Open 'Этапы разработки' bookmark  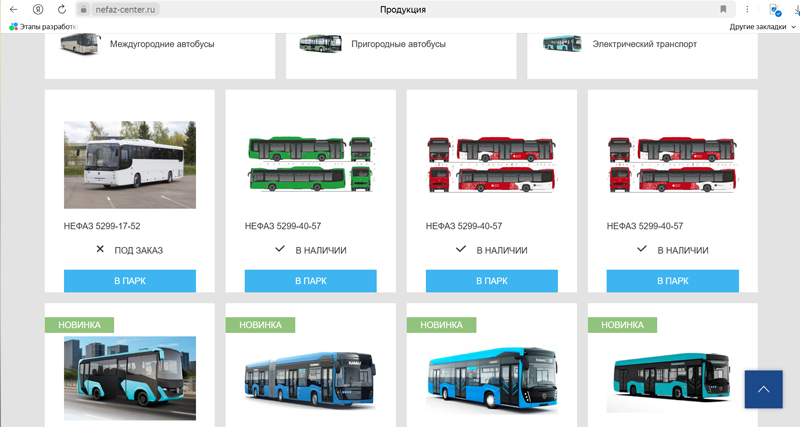[43, 27]
